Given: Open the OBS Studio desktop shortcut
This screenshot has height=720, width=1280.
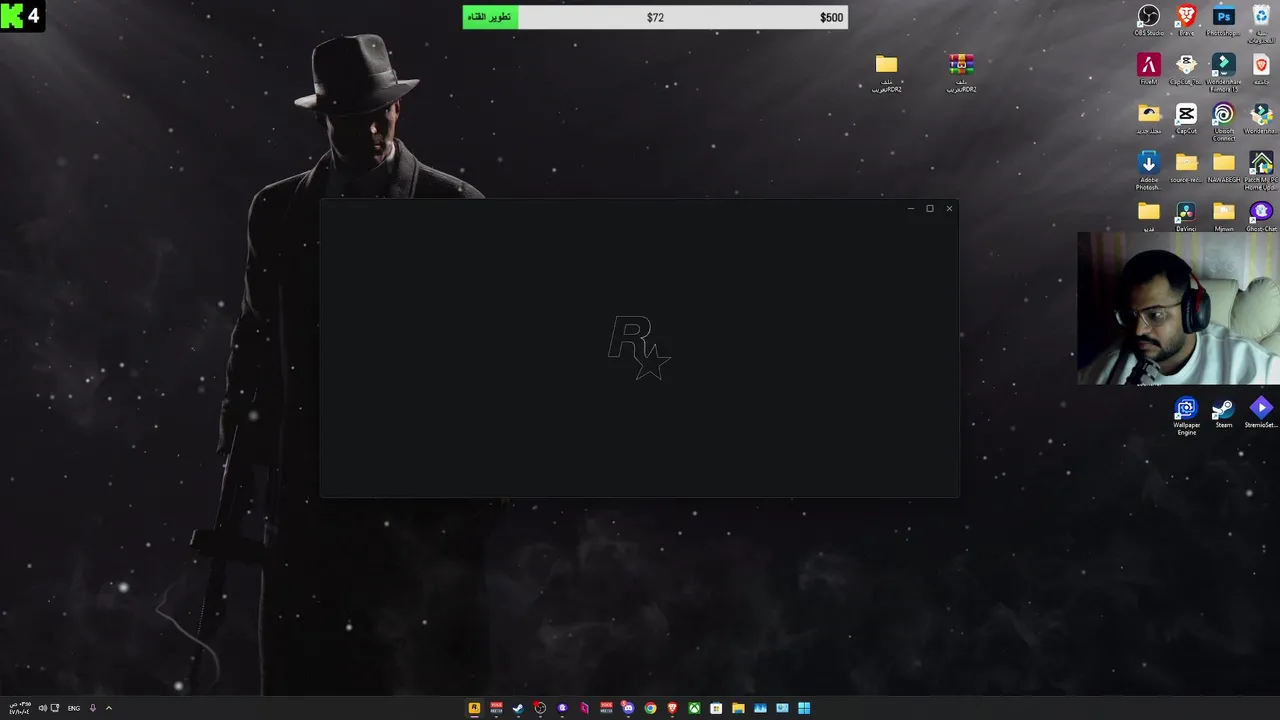Looking at the screenshot, I should 1148,20.
